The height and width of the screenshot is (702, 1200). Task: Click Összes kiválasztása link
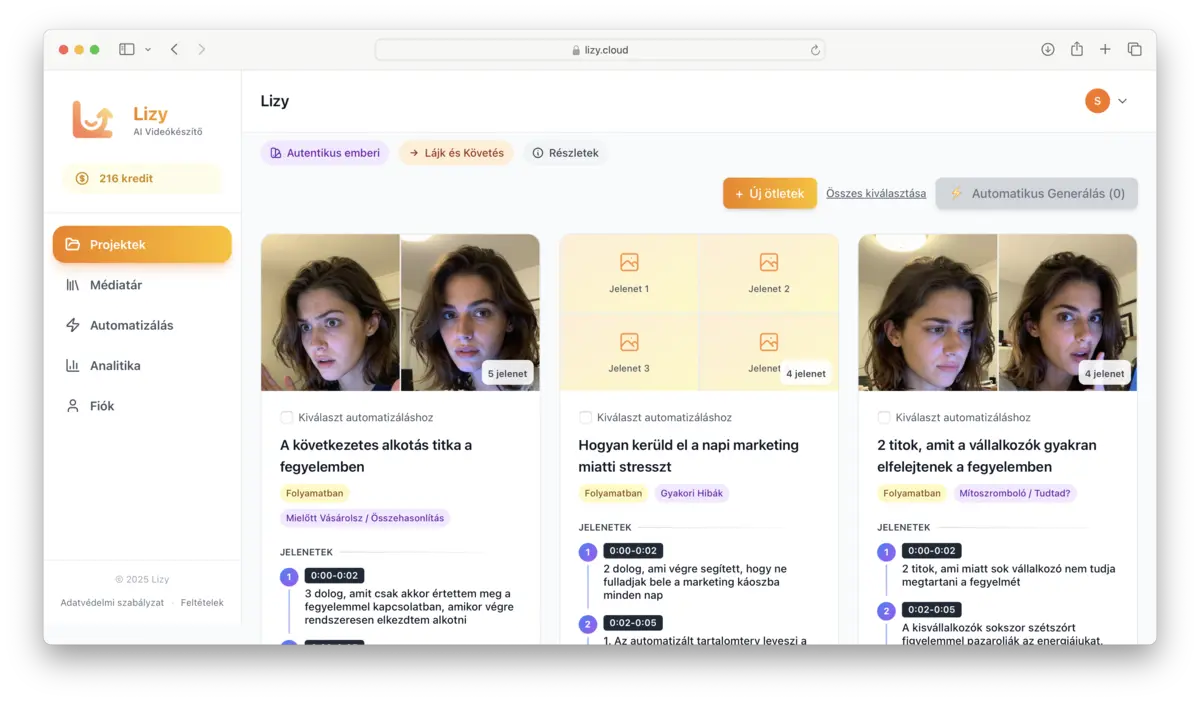pyautogui.click(x=876, y=194)
